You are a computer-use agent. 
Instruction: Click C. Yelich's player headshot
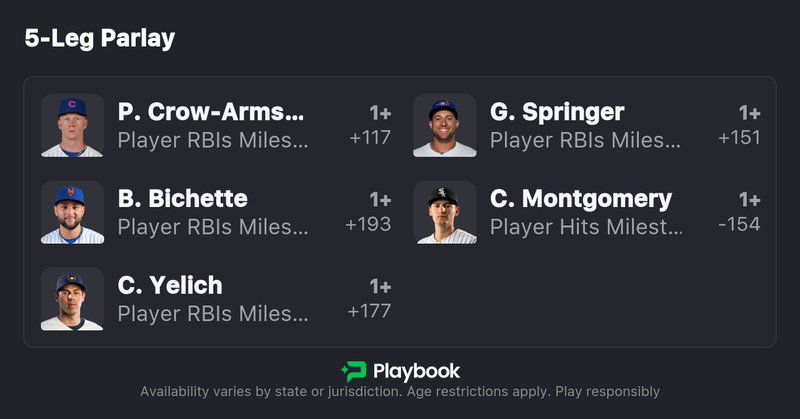[x=72, y=299]
